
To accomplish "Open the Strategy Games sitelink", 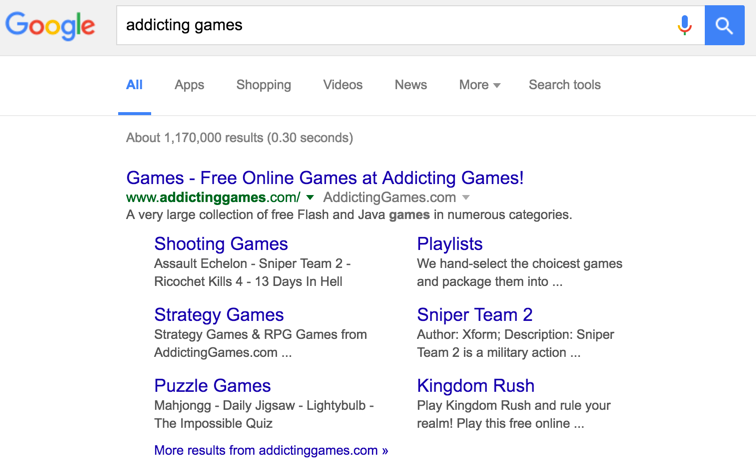I will (x=218, y=315).
